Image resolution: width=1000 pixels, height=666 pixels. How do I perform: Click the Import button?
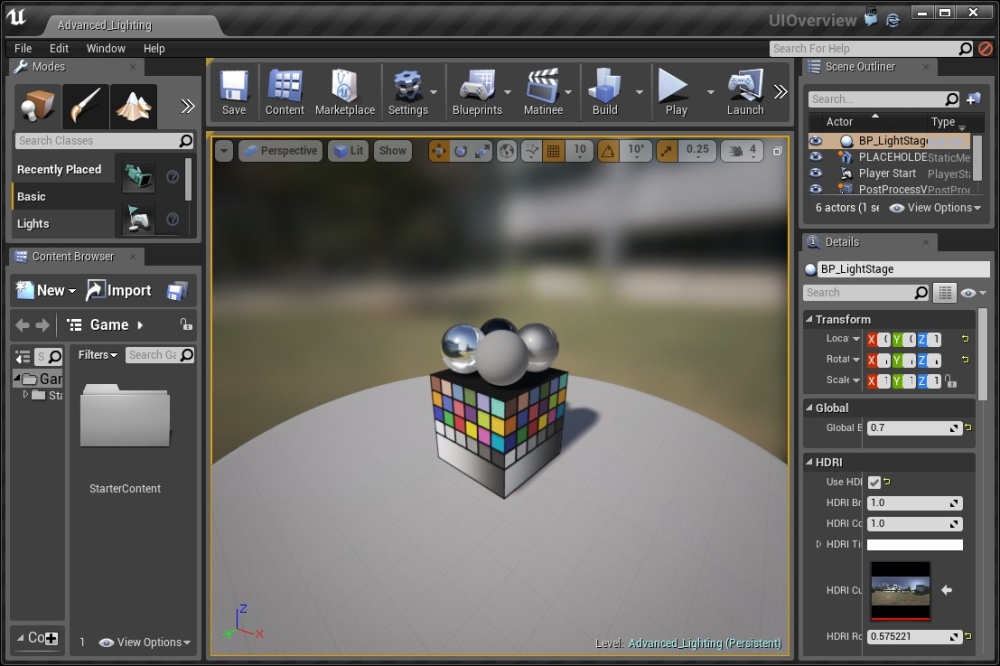(x=119, y=291)
